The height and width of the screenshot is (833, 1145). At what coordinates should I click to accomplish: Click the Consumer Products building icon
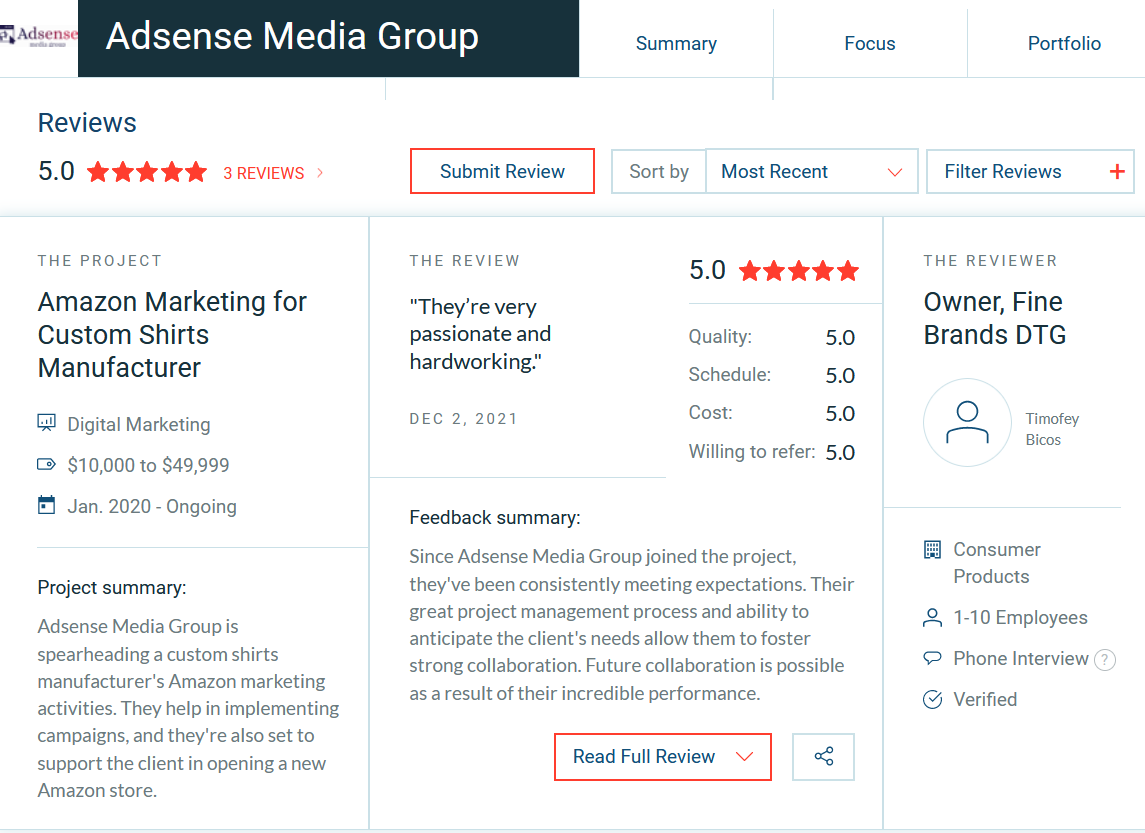[x=933, y=549]
